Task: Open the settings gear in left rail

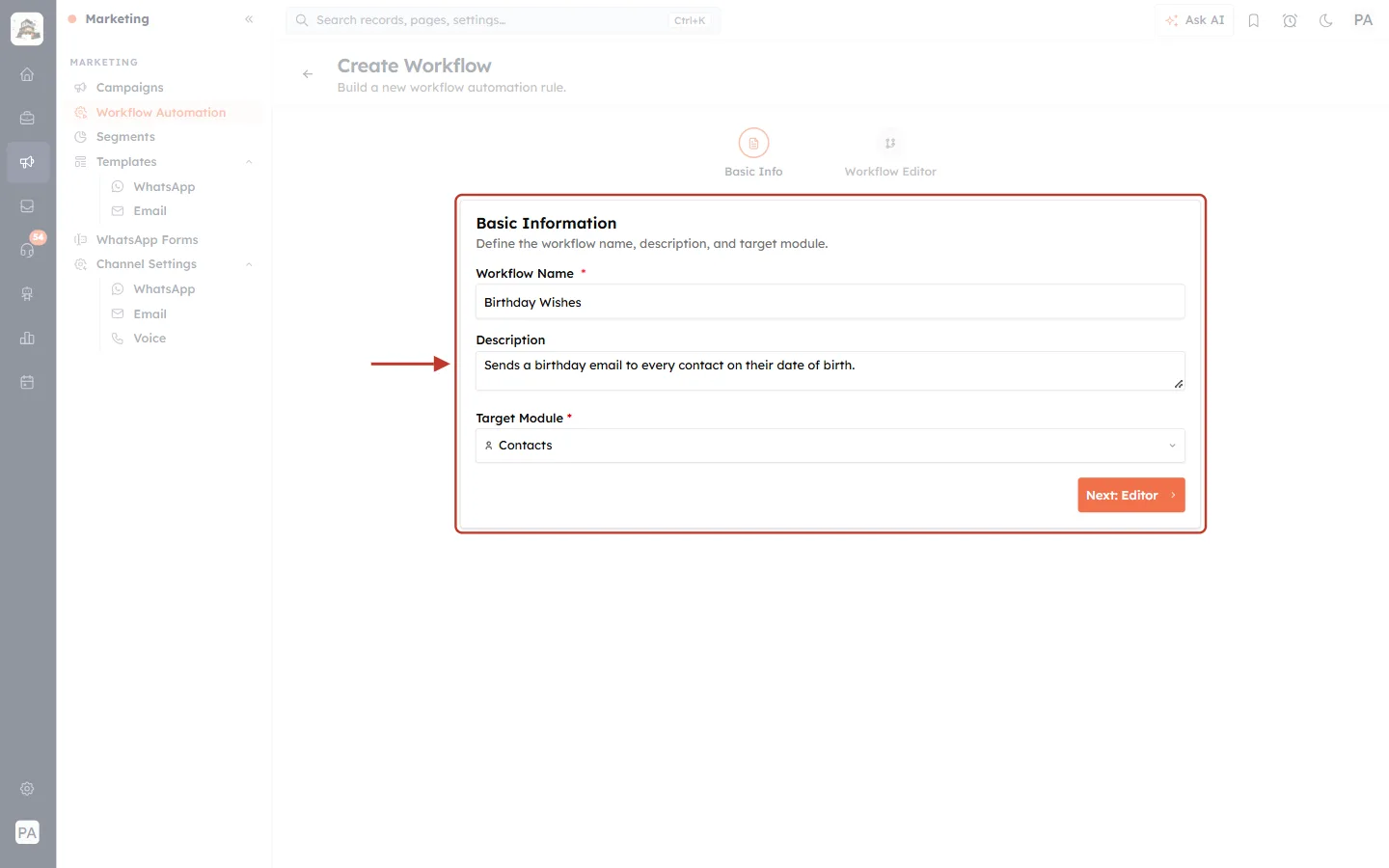Action: pyautogui.click(x=27, y=789)
